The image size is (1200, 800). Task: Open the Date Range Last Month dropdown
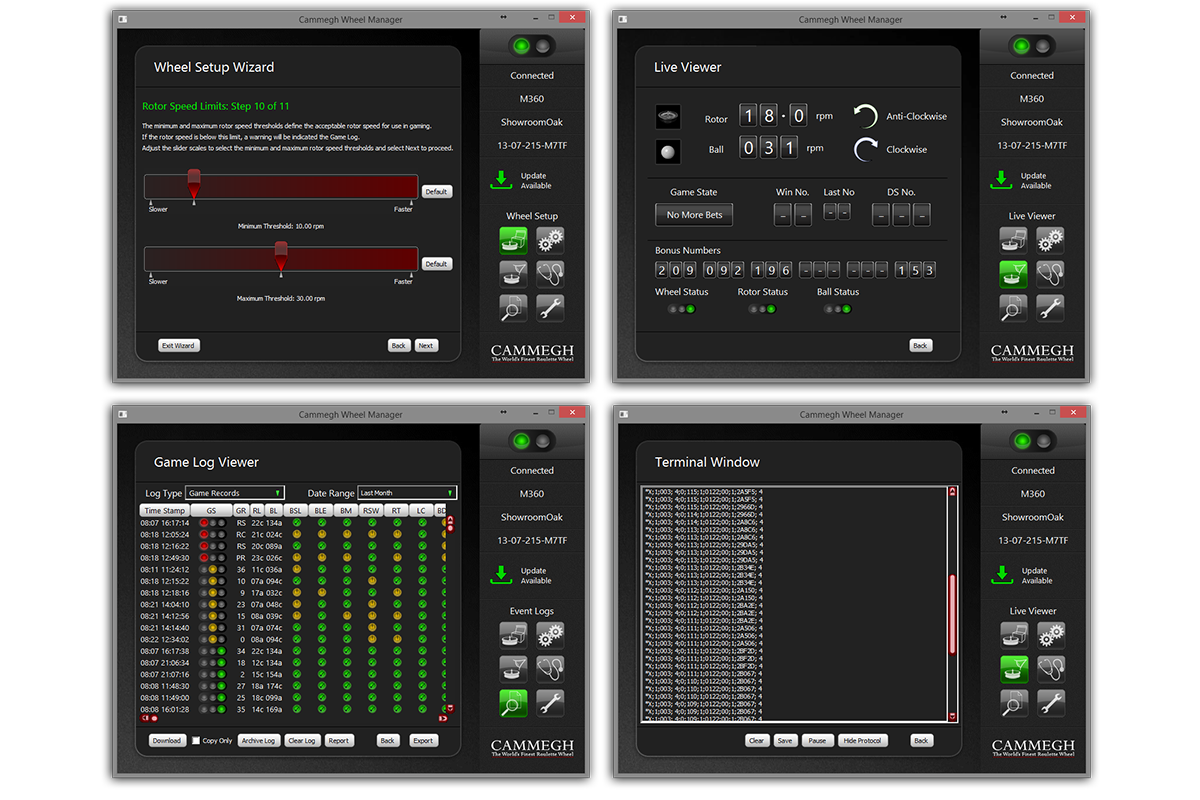[407, 493]
